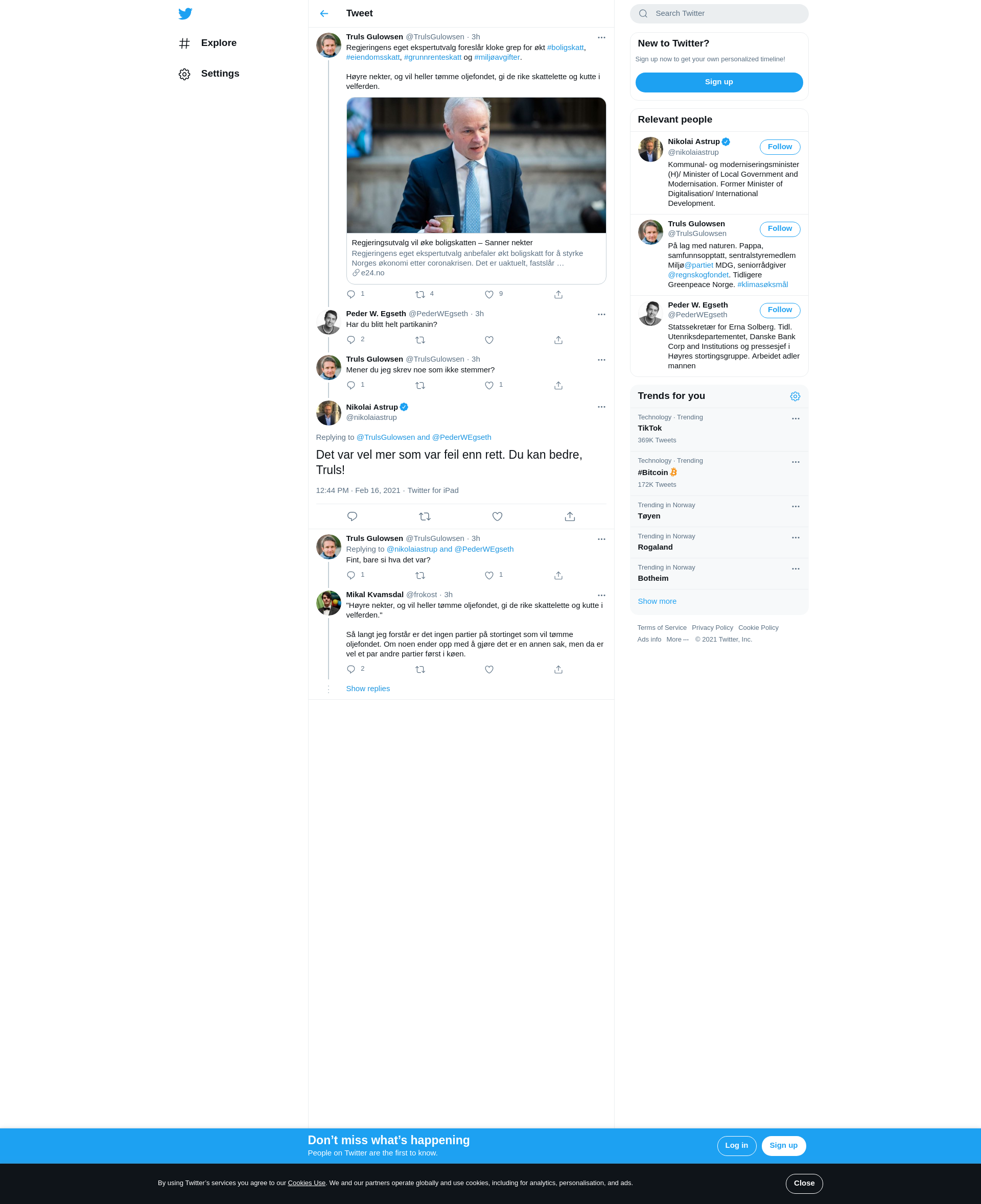This screenshot has height=1204, width=981.
Task: Follow Peder W. Egseth
Action: (x=779, y=310)
